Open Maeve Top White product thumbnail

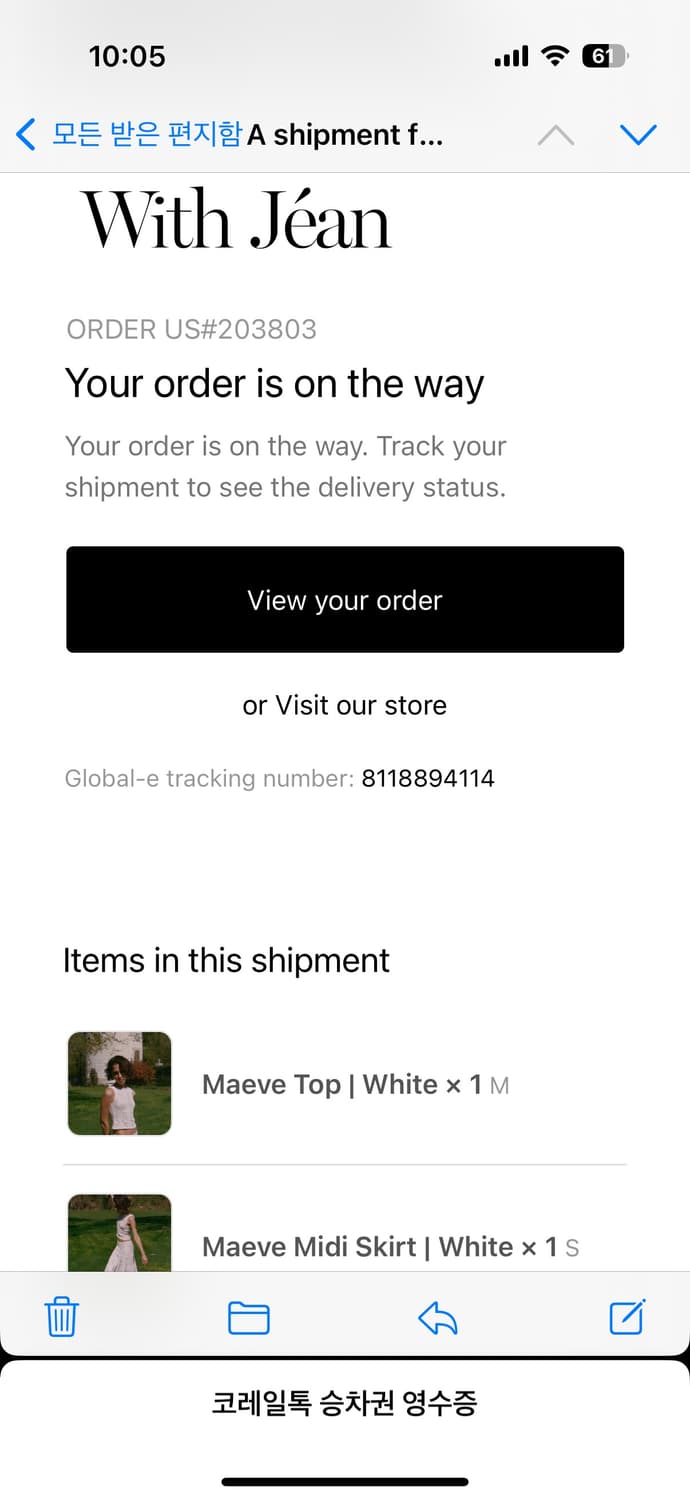point(119,1084)
